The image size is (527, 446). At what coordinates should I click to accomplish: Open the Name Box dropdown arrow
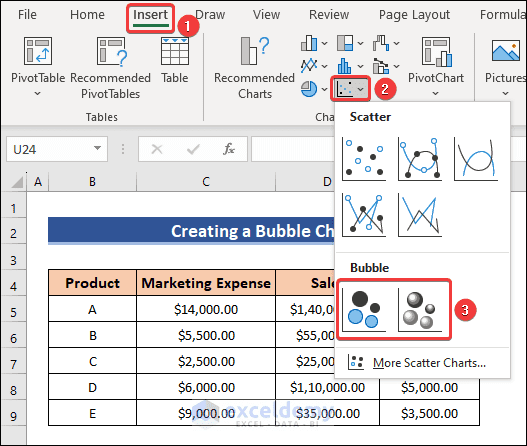pyautogui.click(x=97, y=148)
